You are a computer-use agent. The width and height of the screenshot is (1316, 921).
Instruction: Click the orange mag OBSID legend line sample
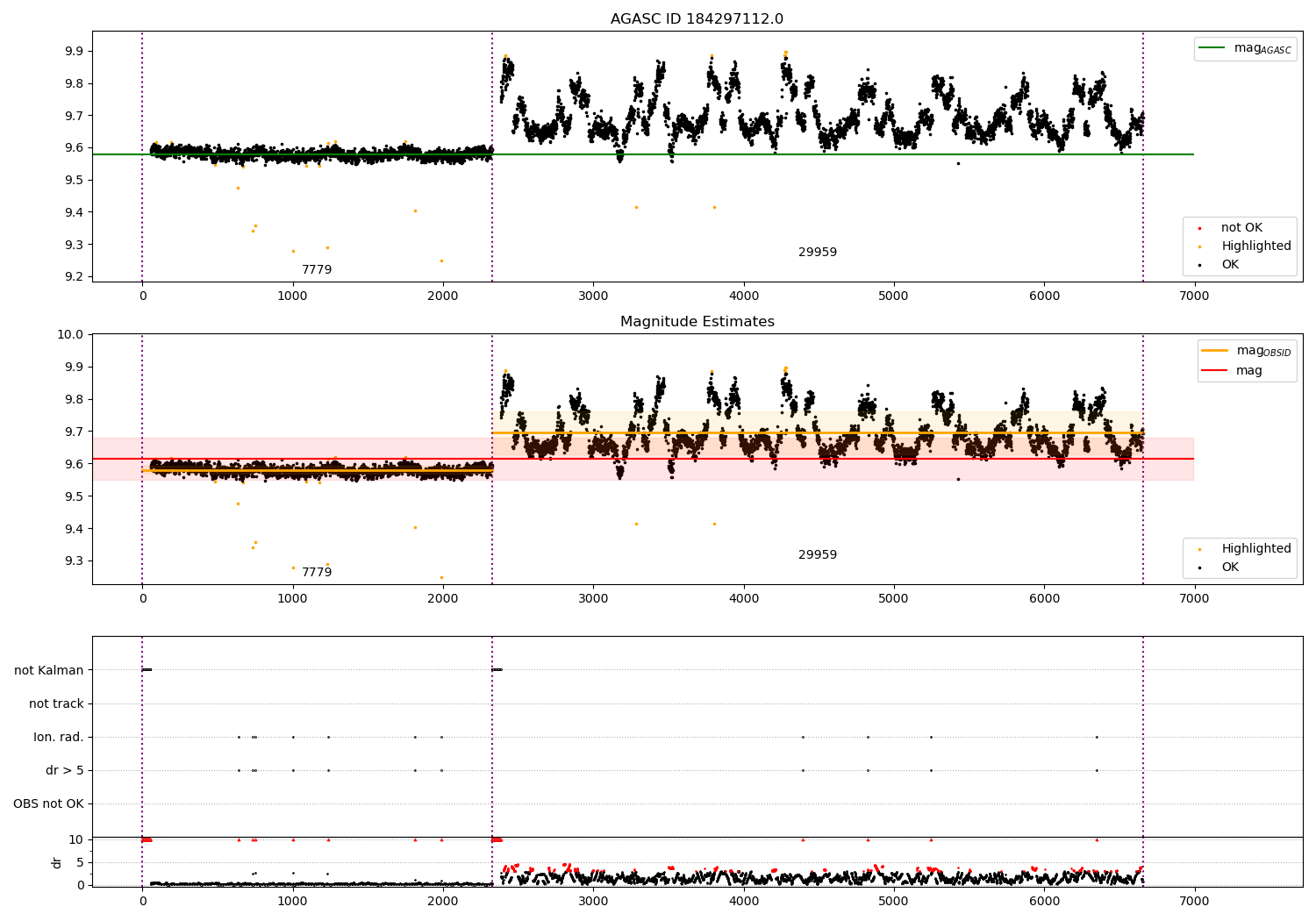coord(1215,351)
